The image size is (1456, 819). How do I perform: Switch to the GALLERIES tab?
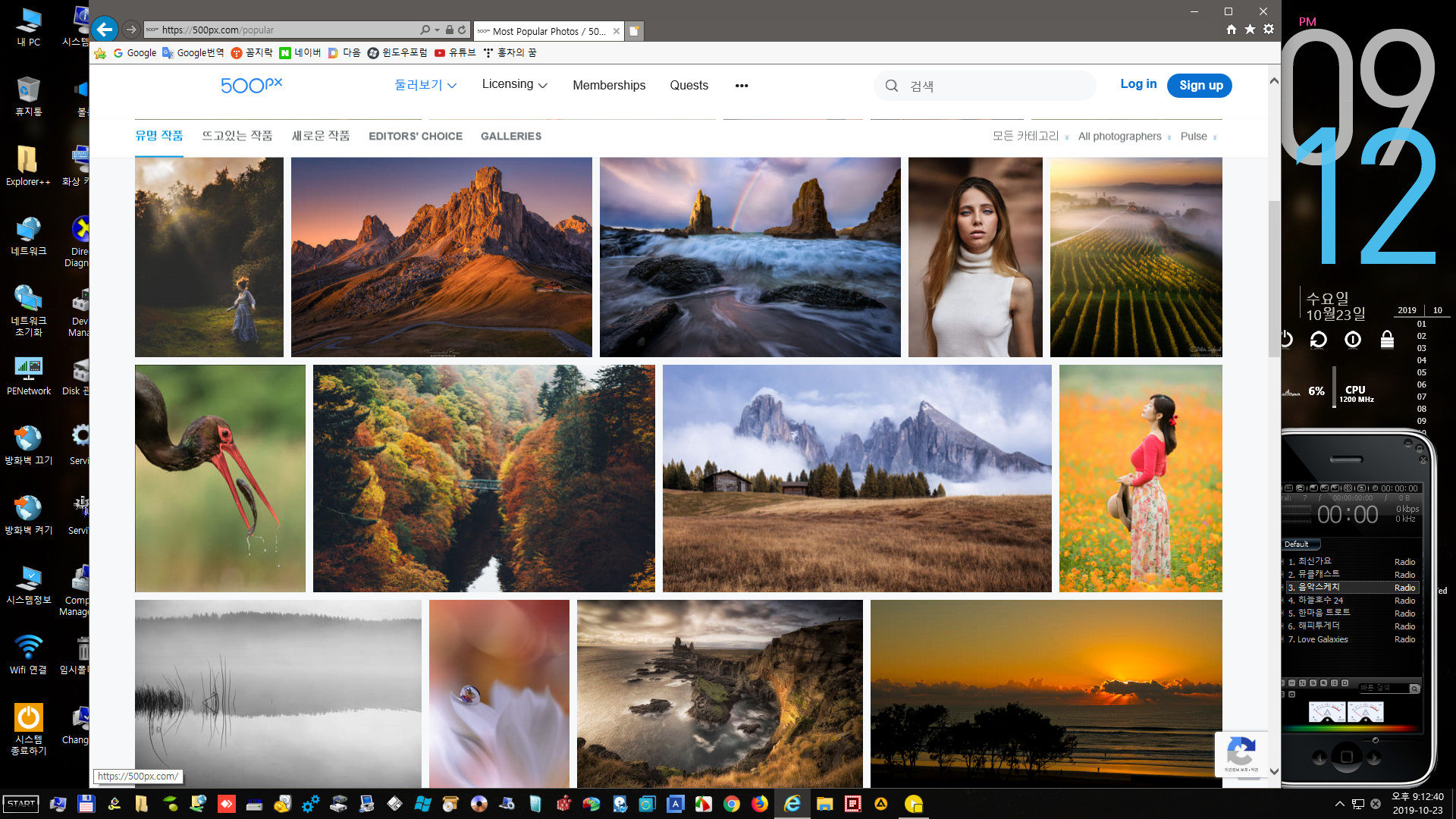tap(511, 136)
